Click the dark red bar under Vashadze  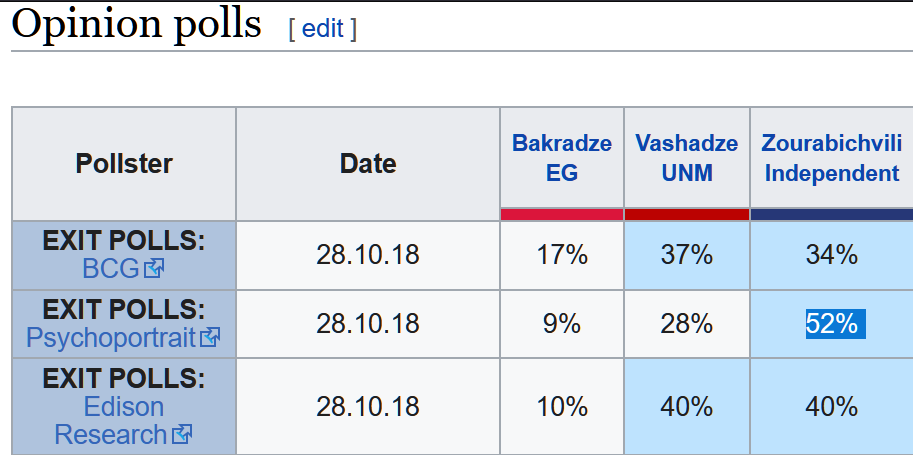click(x=687, y=214)
